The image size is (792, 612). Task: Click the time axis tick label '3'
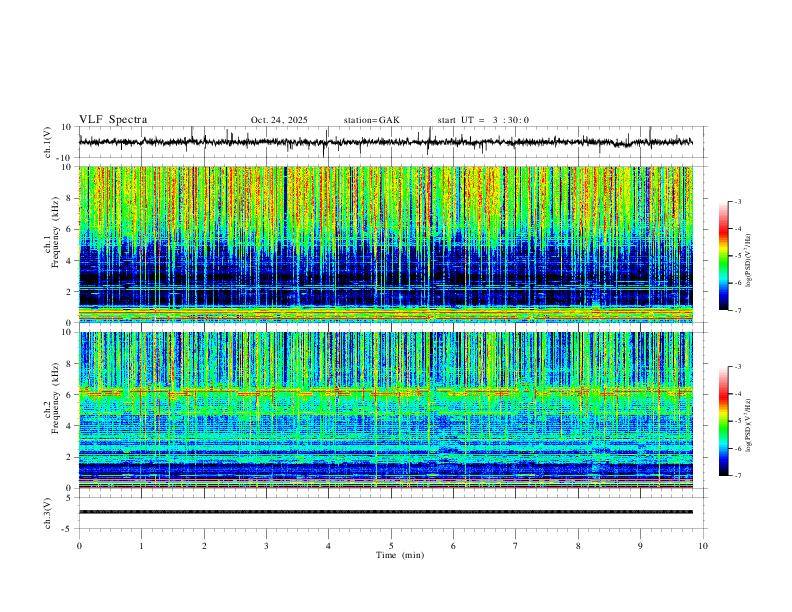(x=266, y=546)
